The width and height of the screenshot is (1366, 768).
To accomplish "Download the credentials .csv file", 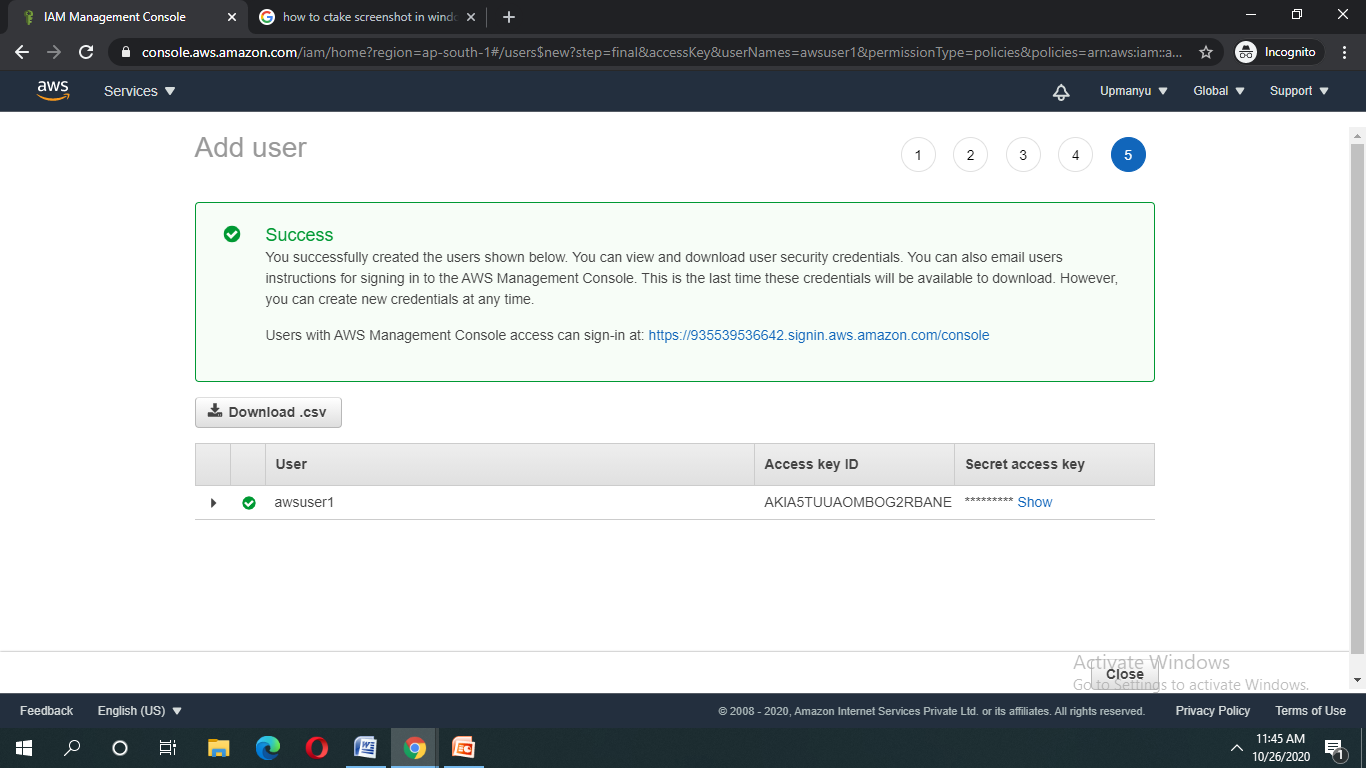I will click(268, 412).
